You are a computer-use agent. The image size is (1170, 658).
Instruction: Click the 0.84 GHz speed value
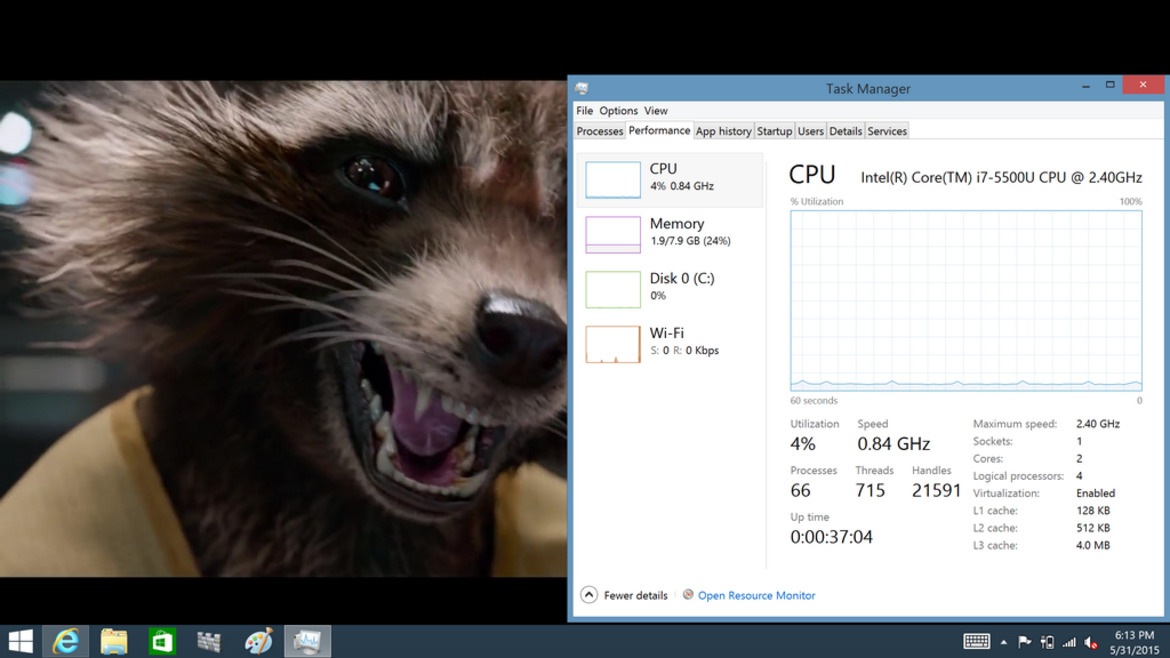[893, 444]
